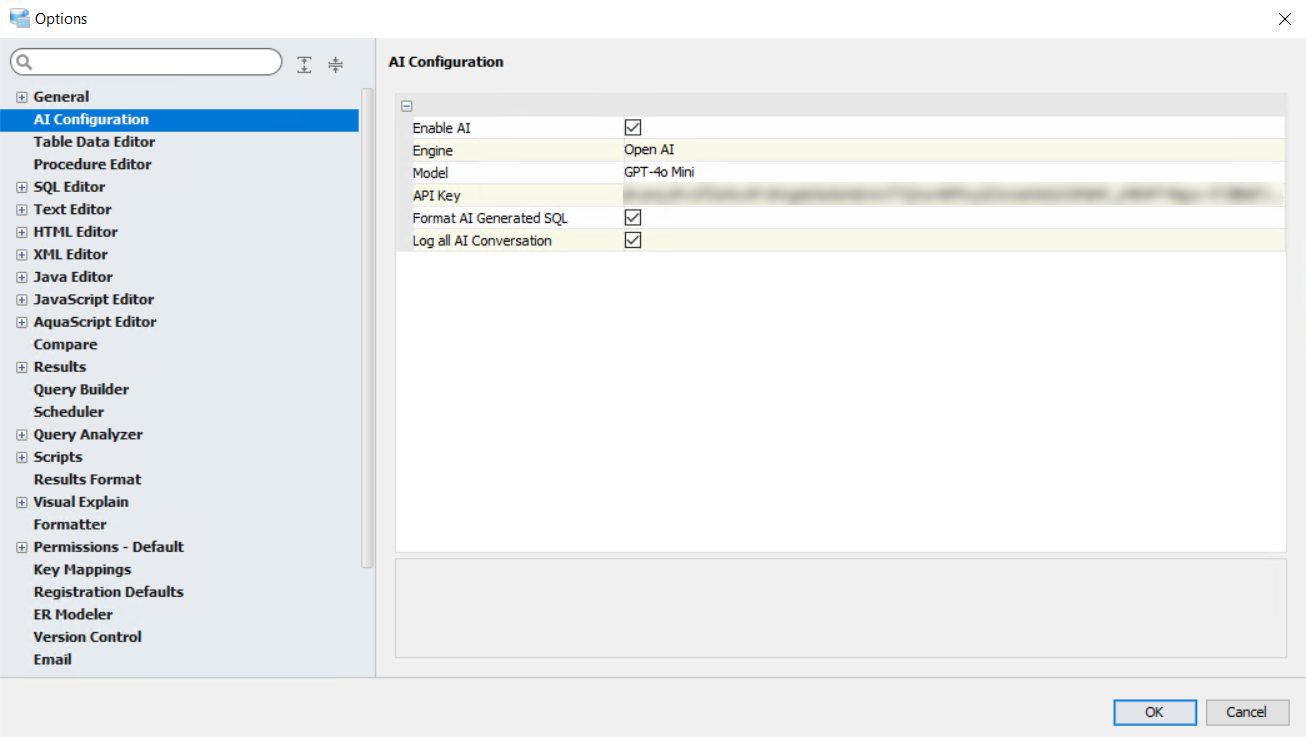Image resolution: width=1306 pixels, height=737 pixels.
Task: Open the Model dropdown showing GPT-4o Mini
Action: pyautogui.click(x=953, y=172)
